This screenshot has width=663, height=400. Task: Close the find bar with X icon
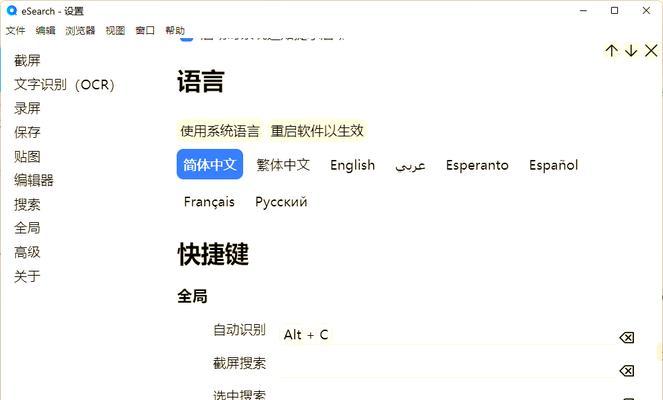(651, 51)
